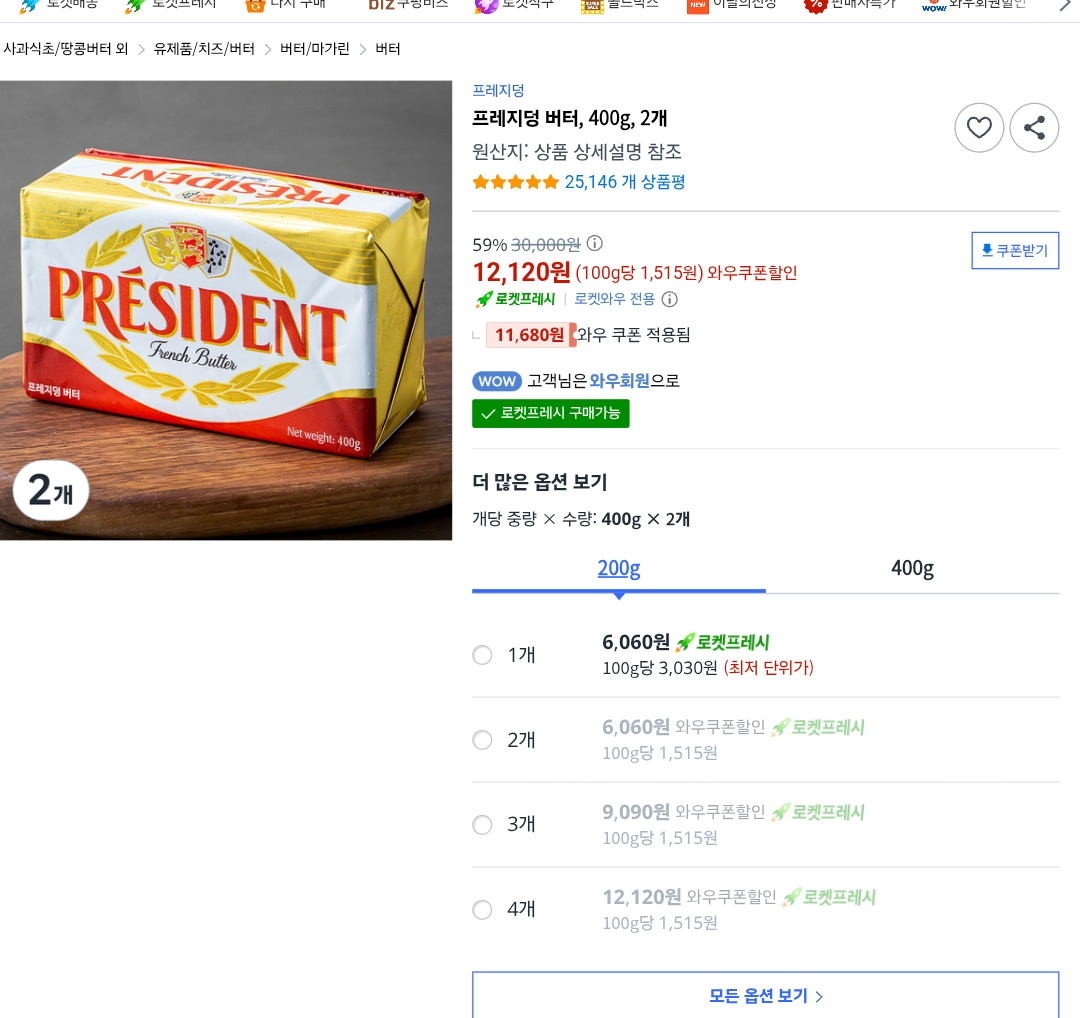This screenshot has height=1018, width=1080.
Task: Switch to the 200g weight tab
Action: click(x=619, y=569)
